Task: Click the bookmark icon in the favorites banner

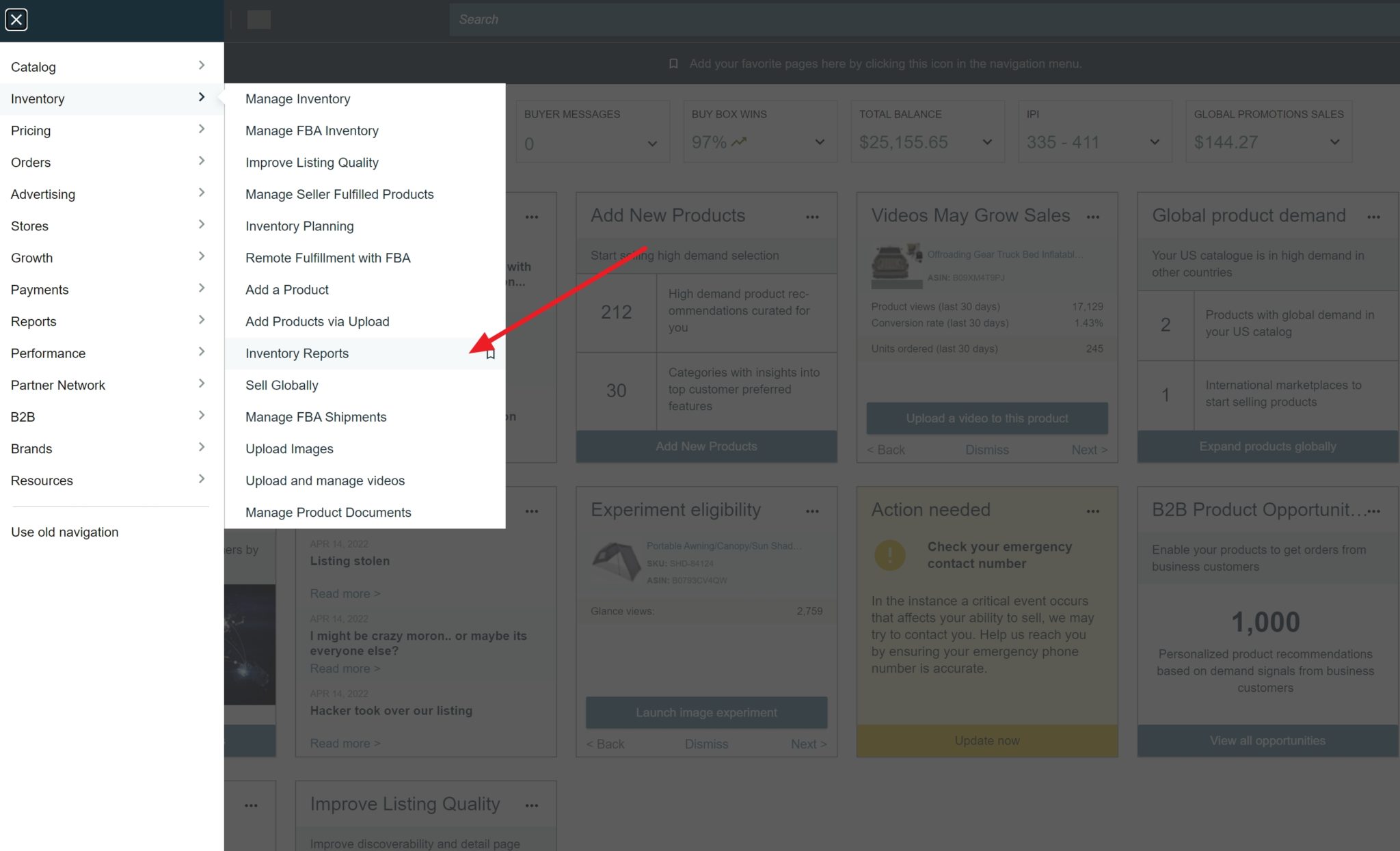Action: 673,63
